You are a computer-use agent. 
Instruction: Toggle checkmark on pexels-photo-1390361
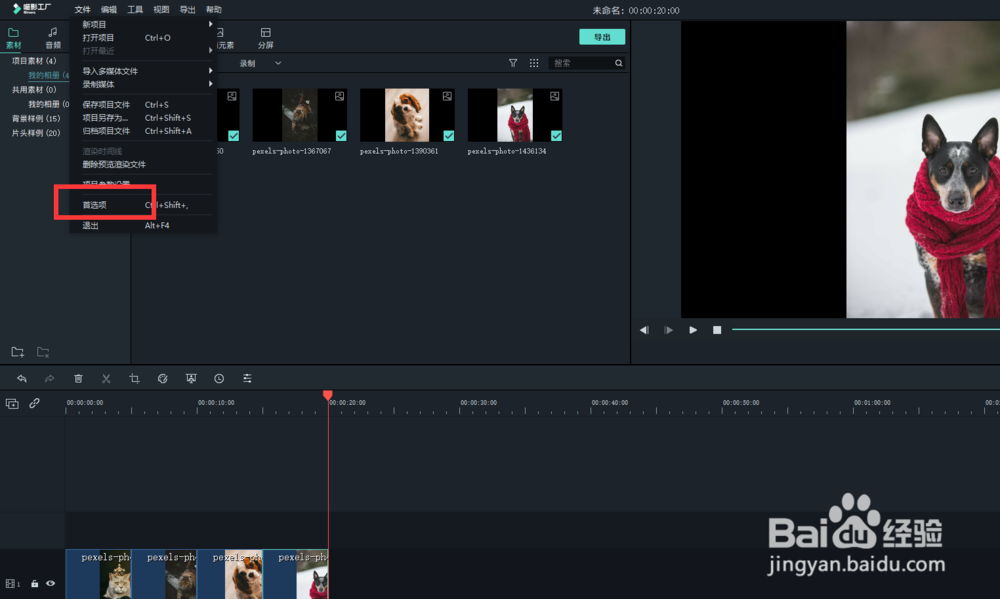(x=449, y=135)
